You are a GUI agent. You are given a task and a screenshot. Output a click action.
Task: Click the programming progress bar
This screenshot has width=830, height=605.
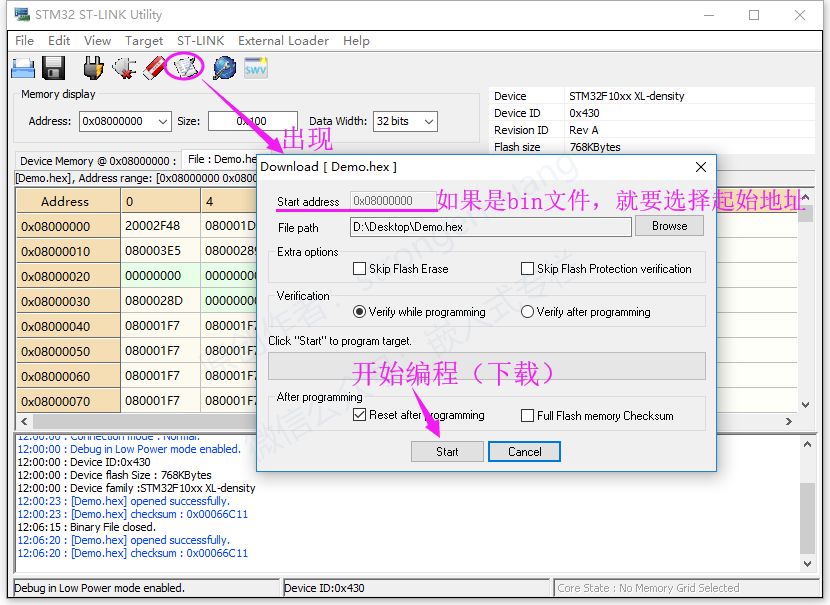tap(486, 366)
